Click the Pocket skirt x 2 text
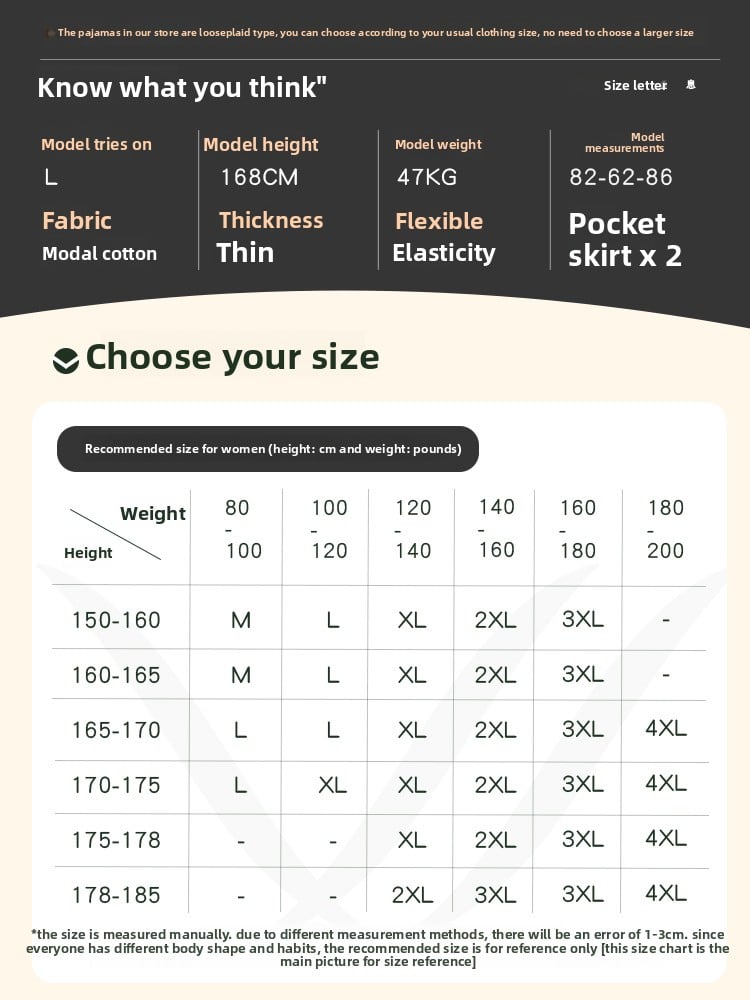Image resolution: width=750 pixels, height=1000 pixels. (625, 239)
